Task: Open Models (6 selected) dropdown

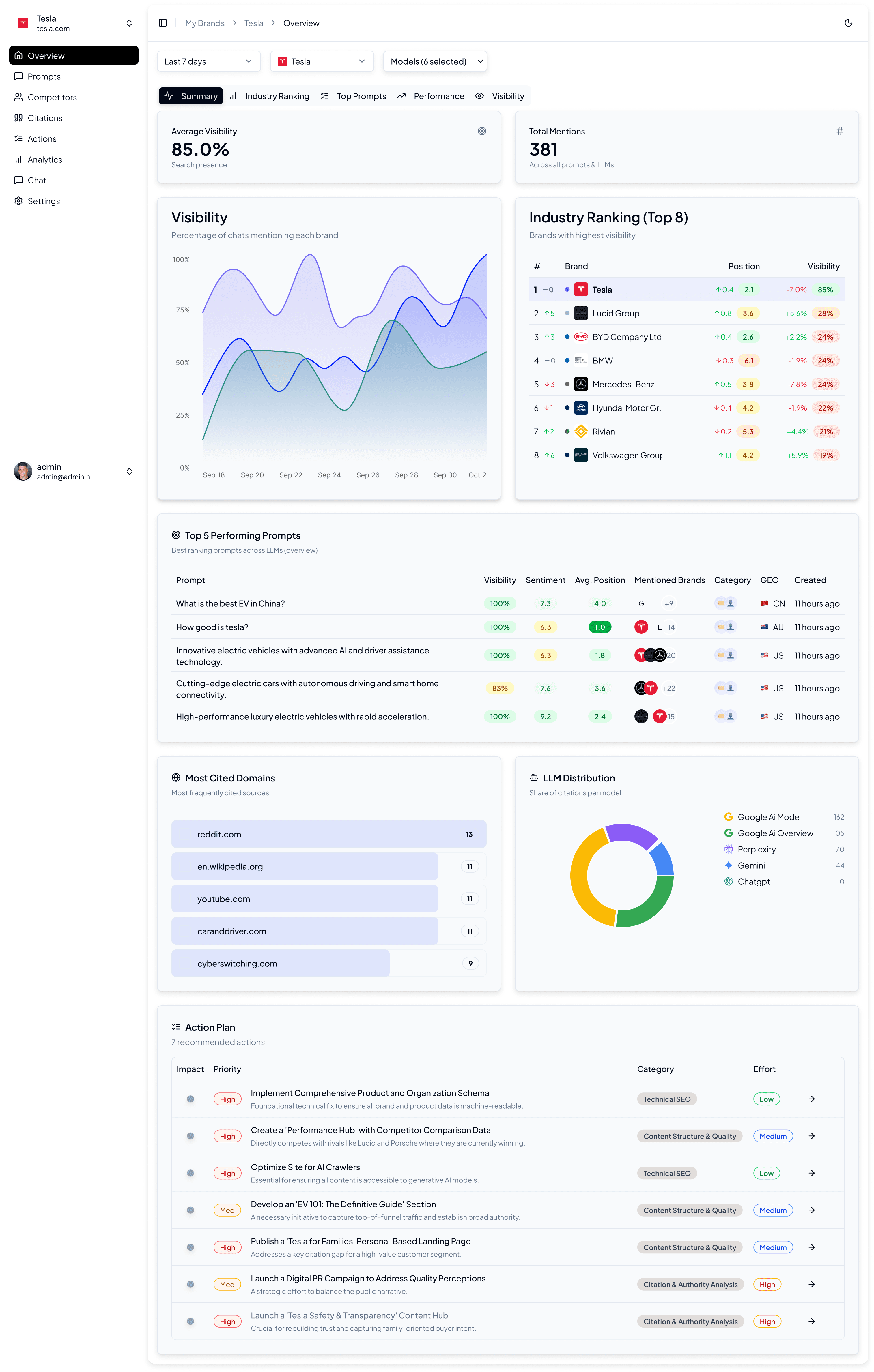Action: click(x=436, y=61)
